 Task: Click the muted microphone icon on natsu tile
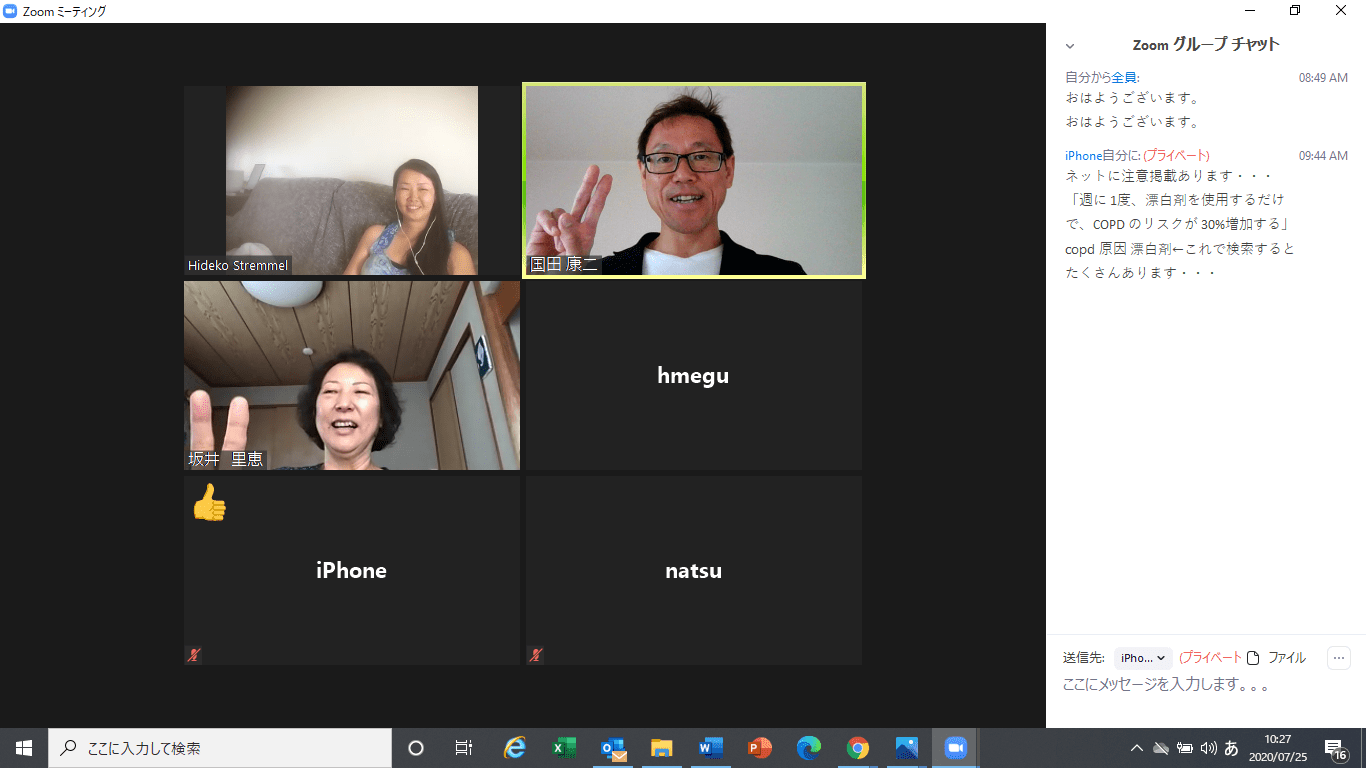(x=537, y=655)
